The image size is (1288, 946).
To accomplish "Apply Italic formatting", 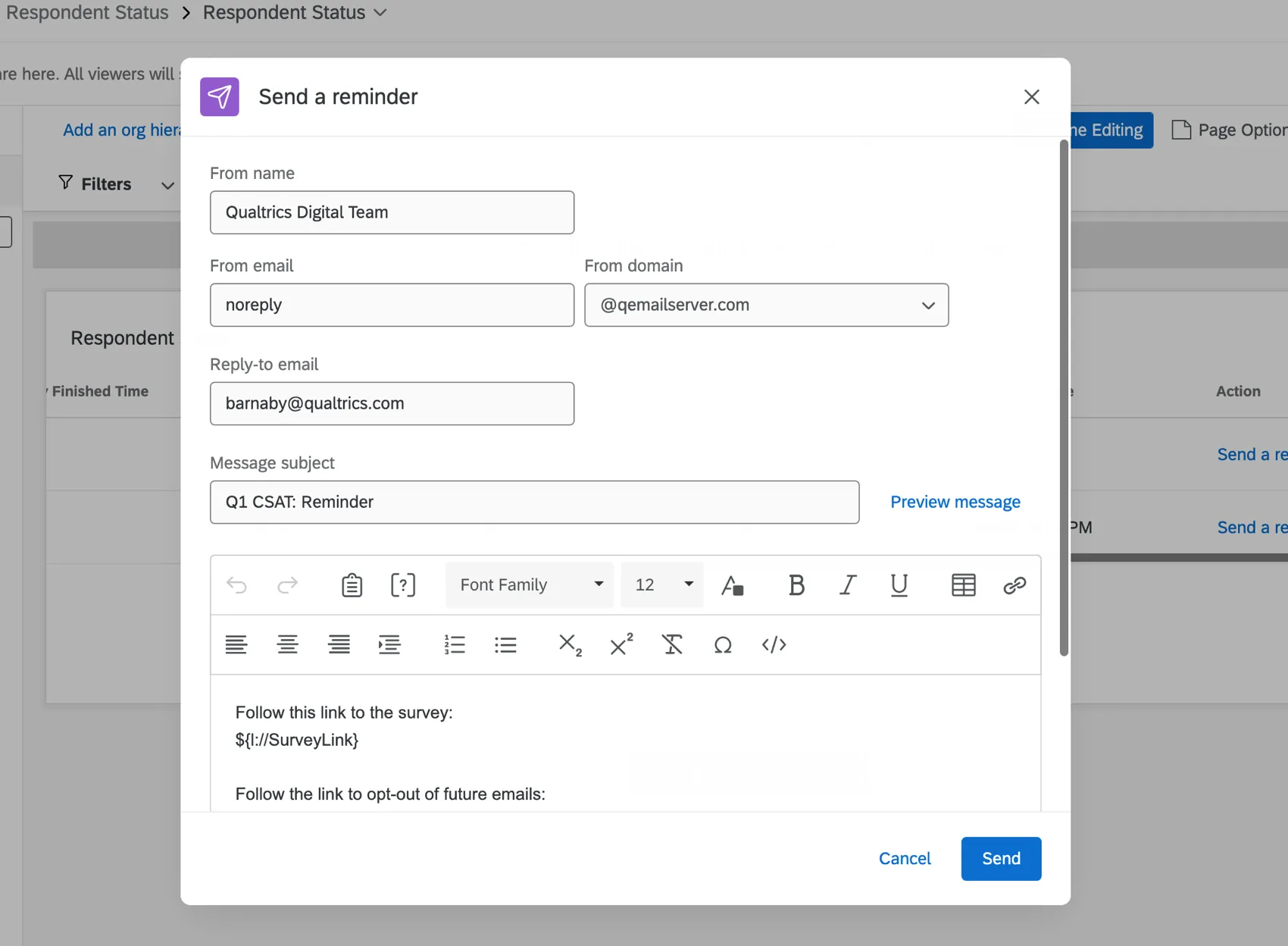I will coord(848,584).
